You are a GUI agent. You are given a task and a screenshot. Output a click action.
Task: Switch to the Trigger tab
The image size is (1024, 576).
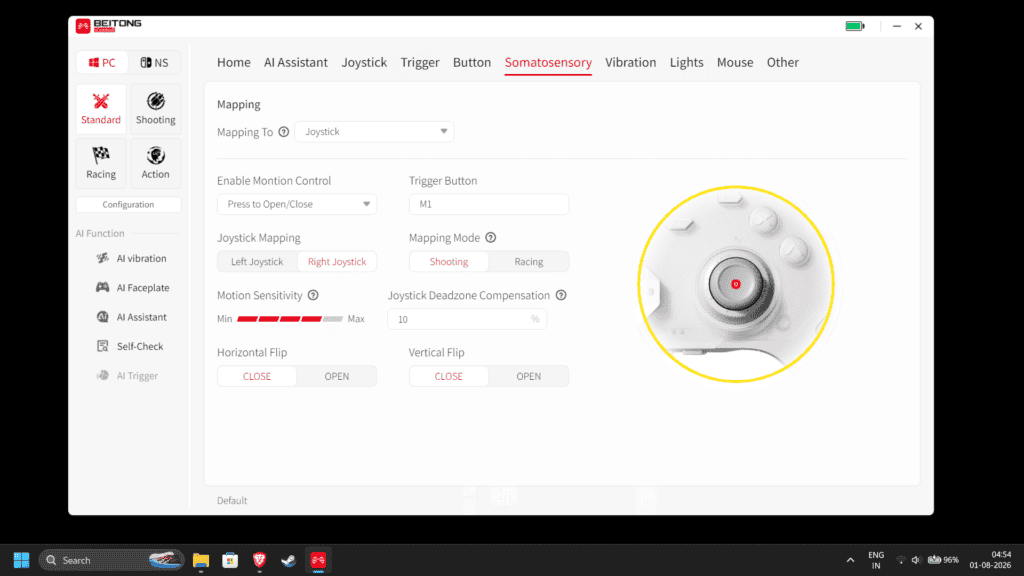click(x=420, y=63)
